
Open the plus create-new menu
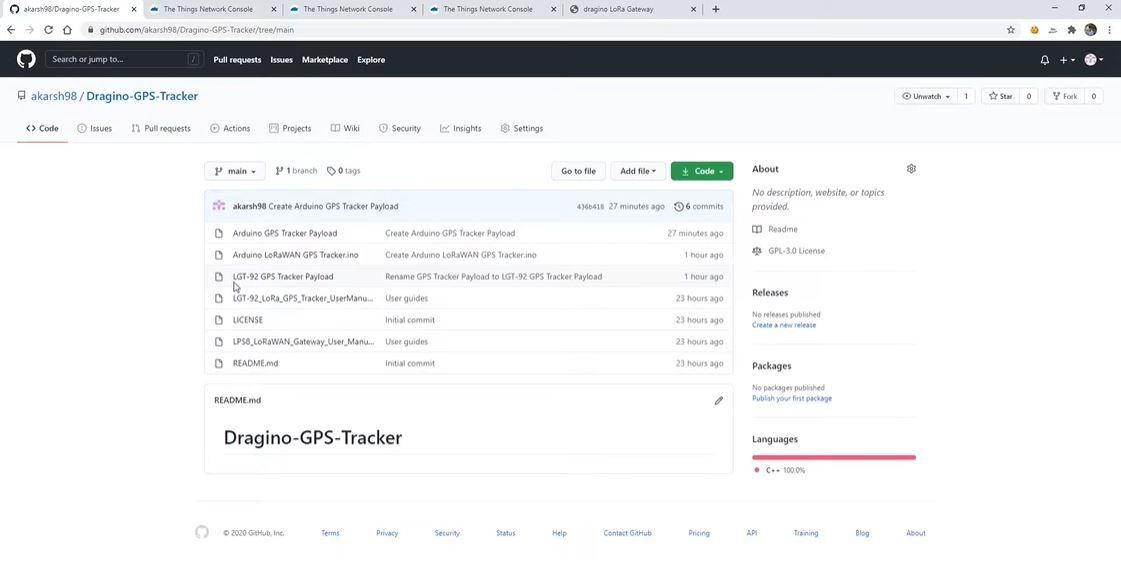1067,60
